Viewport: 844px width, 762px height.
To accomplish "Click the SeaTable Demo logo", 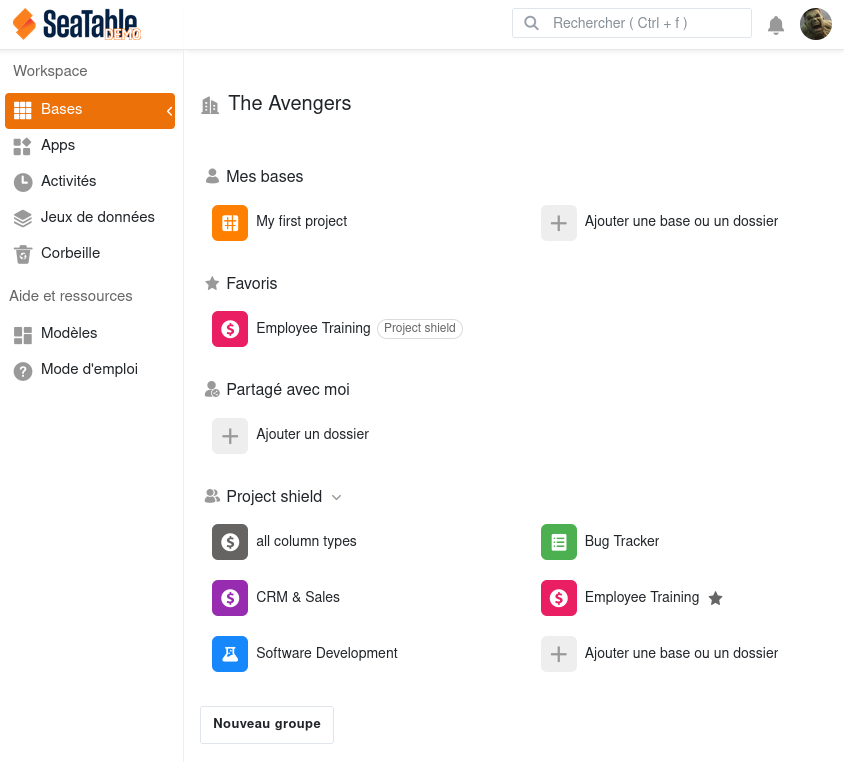I will pyautogui.click(x=77, y=24).
